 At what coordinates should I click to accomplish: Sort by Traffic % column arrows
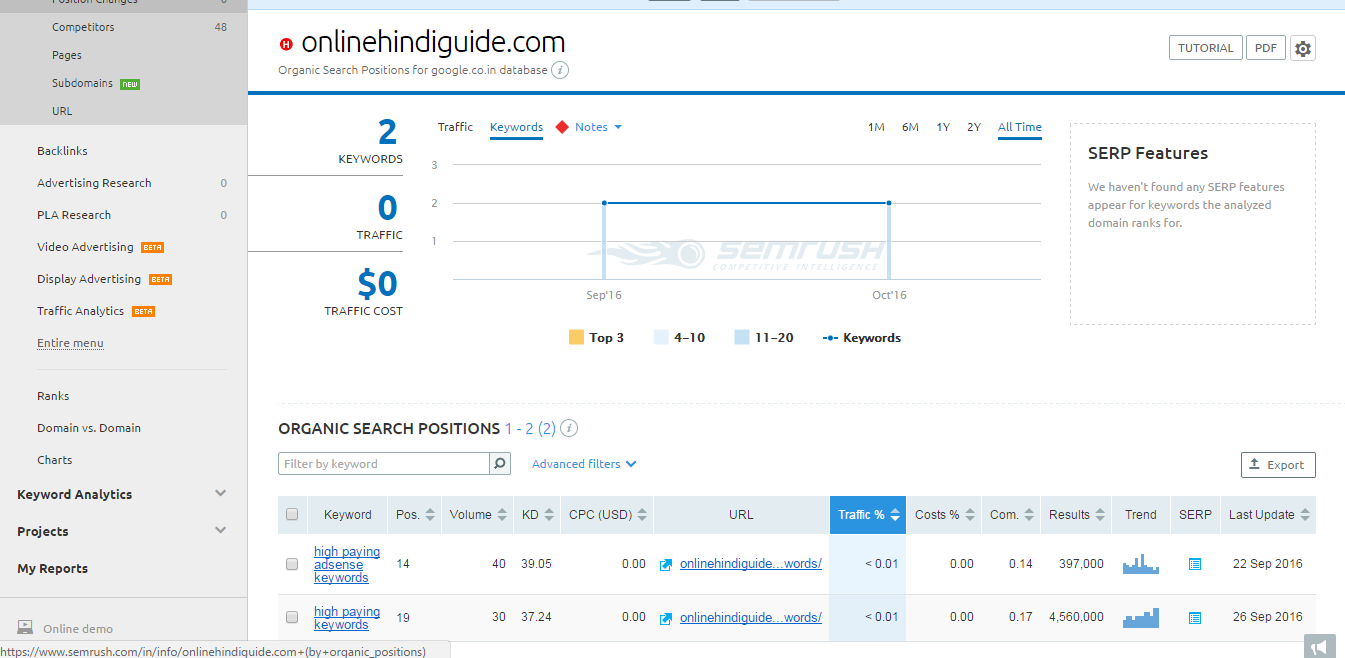tap(895, 515)
